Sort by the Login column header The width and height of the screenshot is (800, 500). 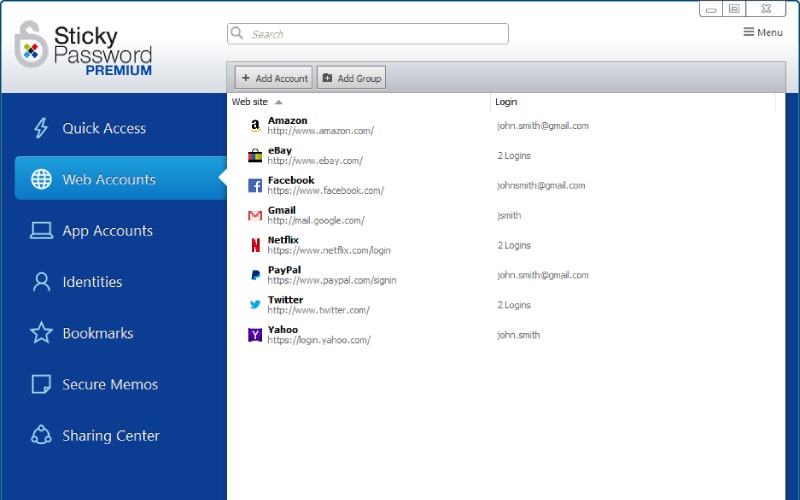(x=506, y=102)
